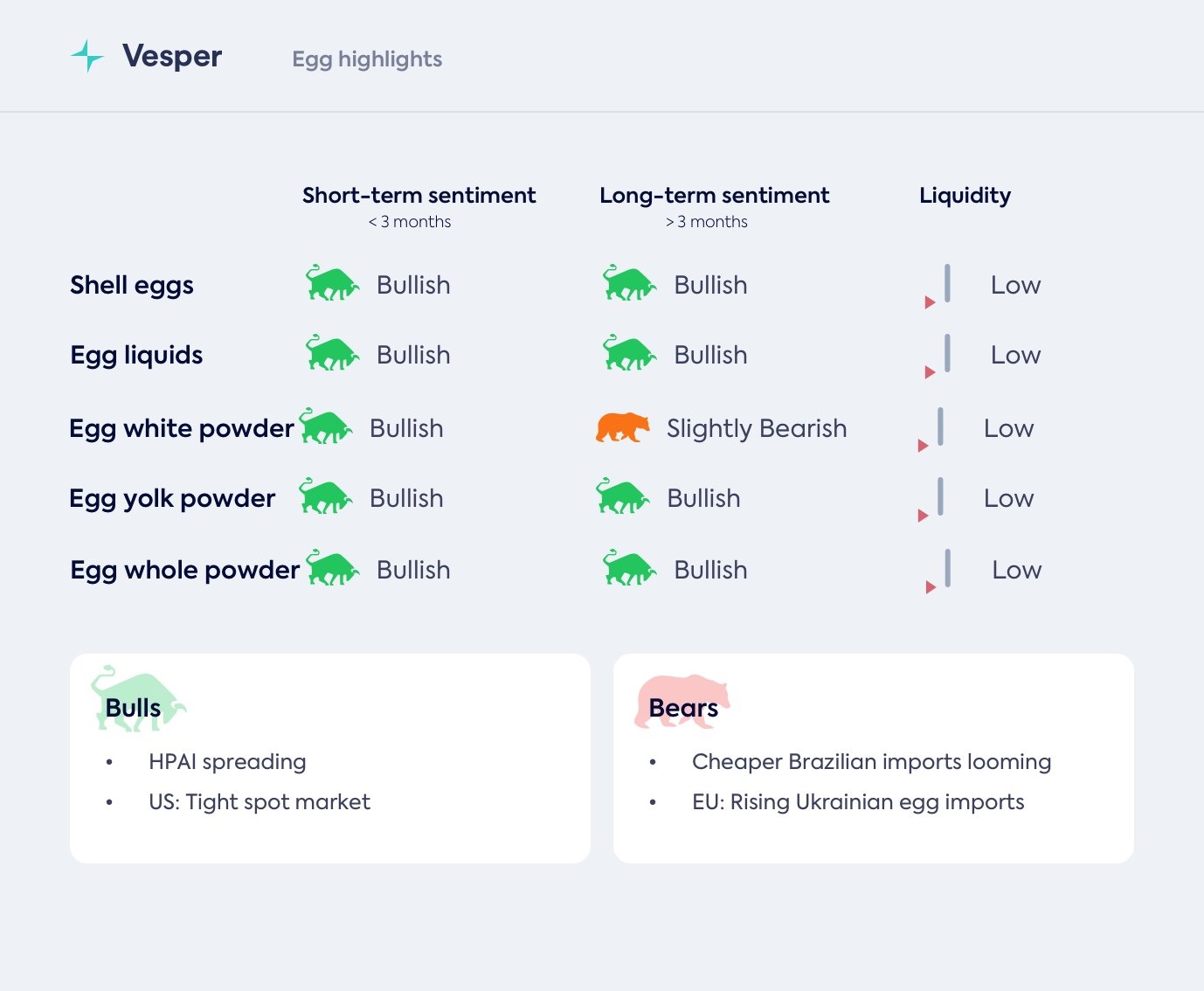Click the large Bulls card bull icon

137,698
